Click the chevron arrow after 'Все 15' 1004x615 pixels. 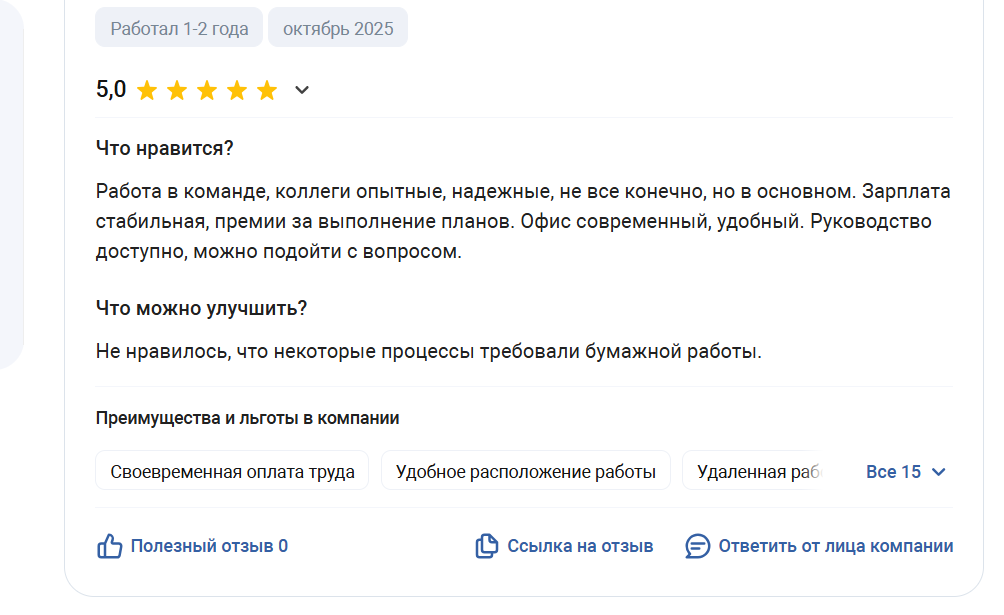tap(939, 472)
